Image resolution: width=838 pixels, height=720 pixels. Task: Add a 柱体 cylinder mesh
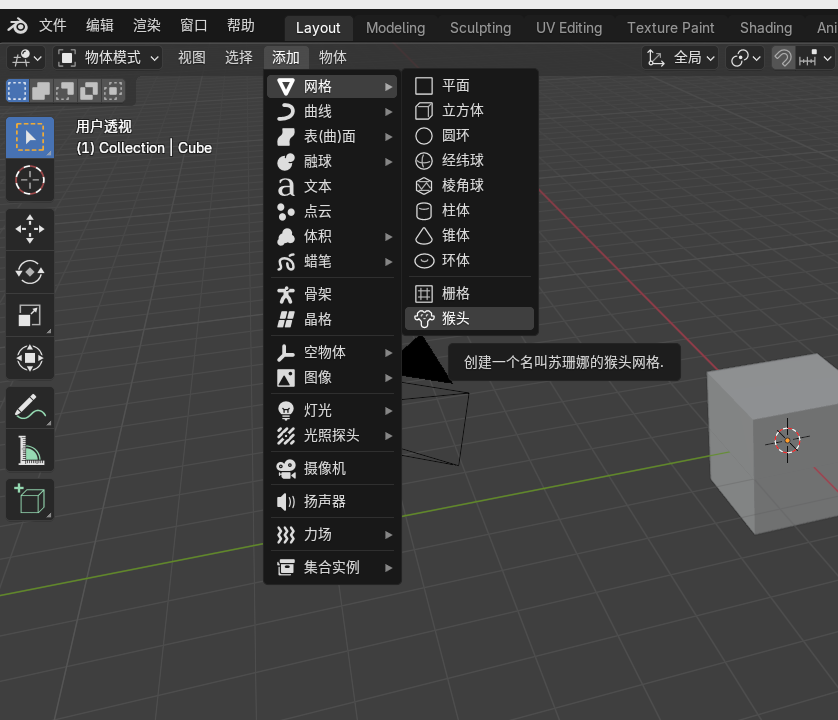[x=470, y=211]
